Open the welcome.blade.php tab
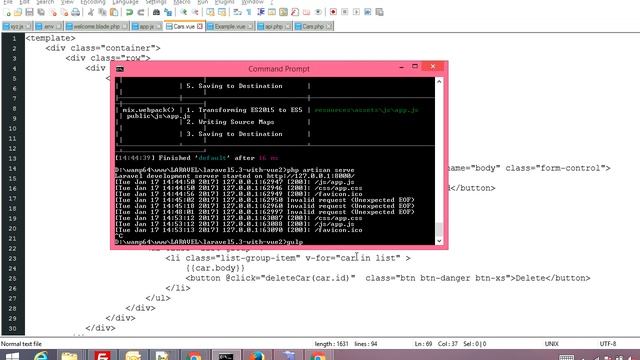Screen dimensions: 640x360 (x=97, y=27)
